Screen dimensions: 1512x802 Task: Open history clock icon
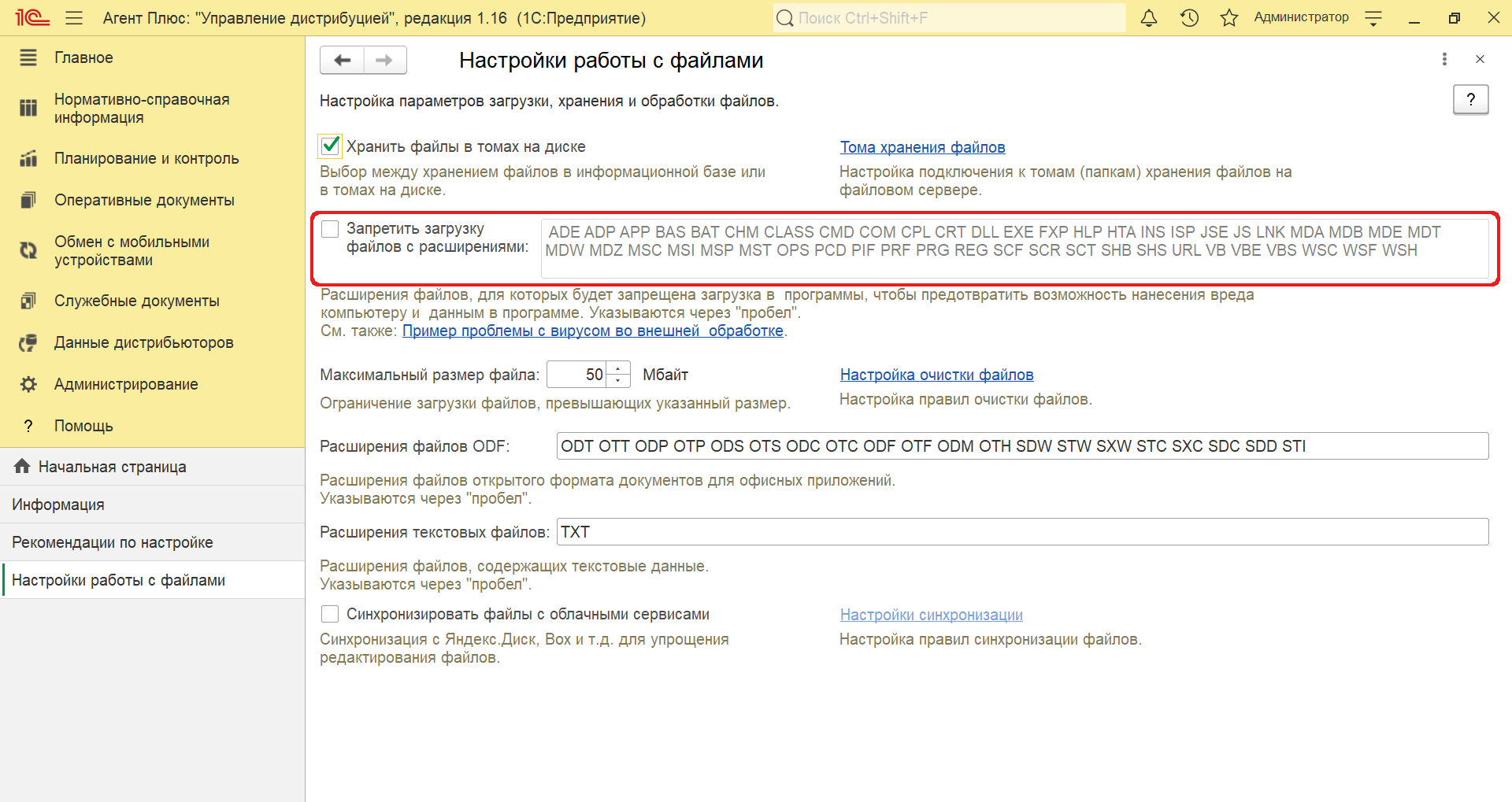1189,17
